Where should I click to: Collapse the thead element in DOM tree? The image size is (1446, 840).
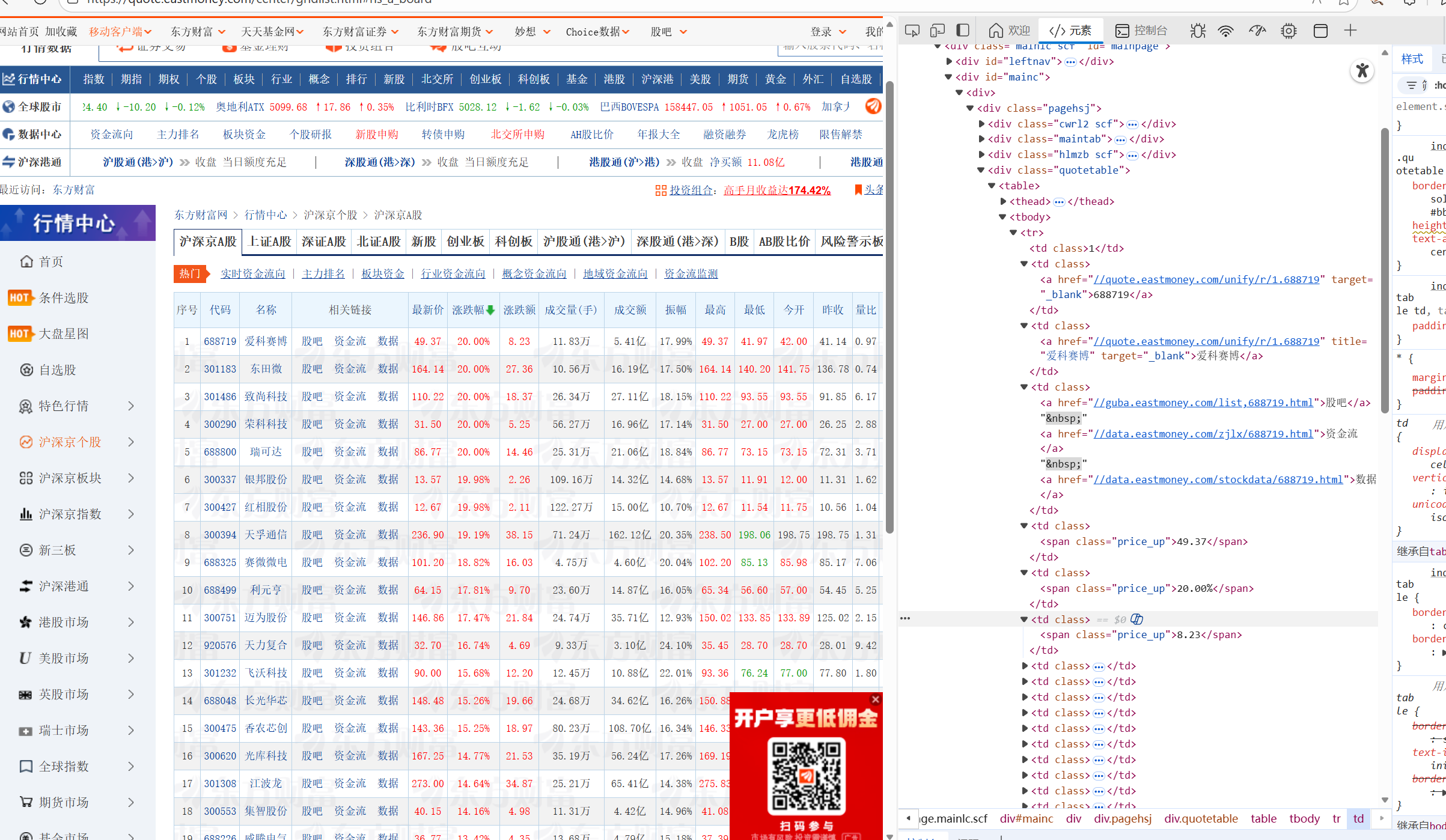pyautogui.click(x=1003, y=201)
